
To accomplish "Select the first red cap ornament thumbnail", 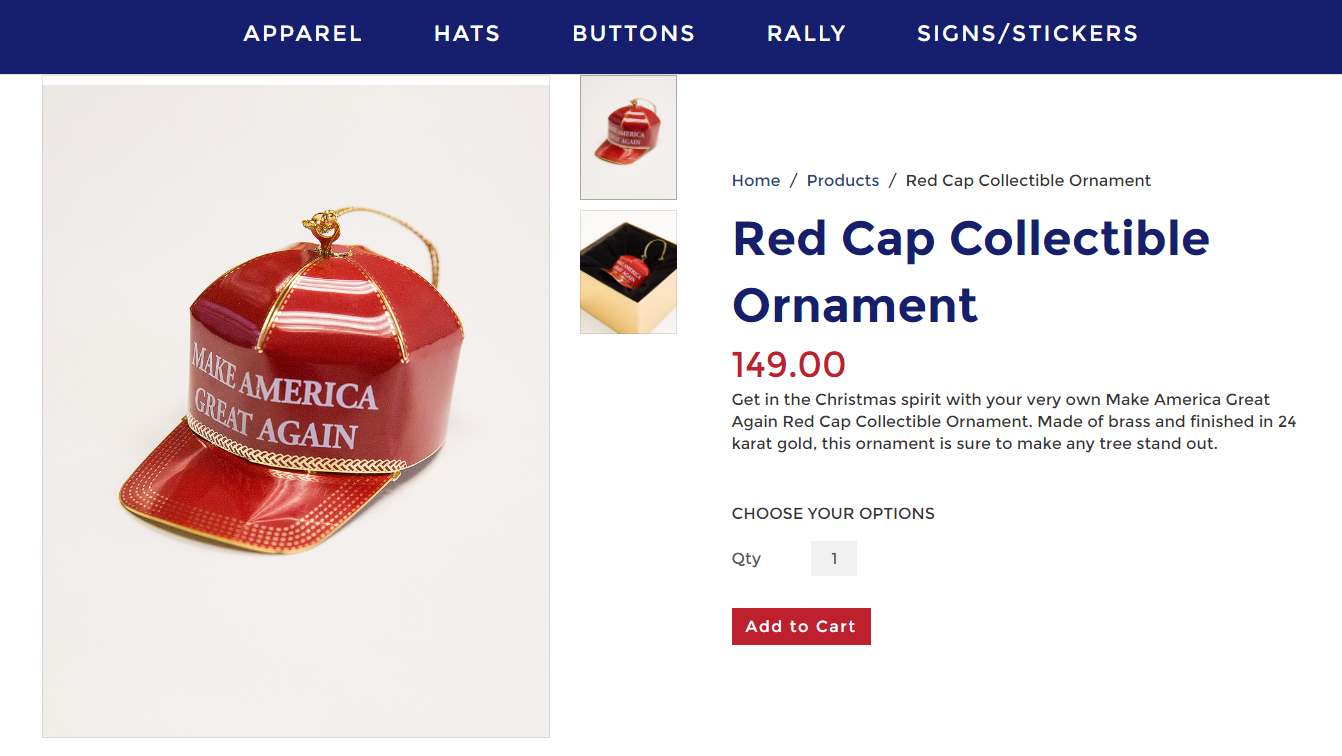I will click(x=628, y=137).
